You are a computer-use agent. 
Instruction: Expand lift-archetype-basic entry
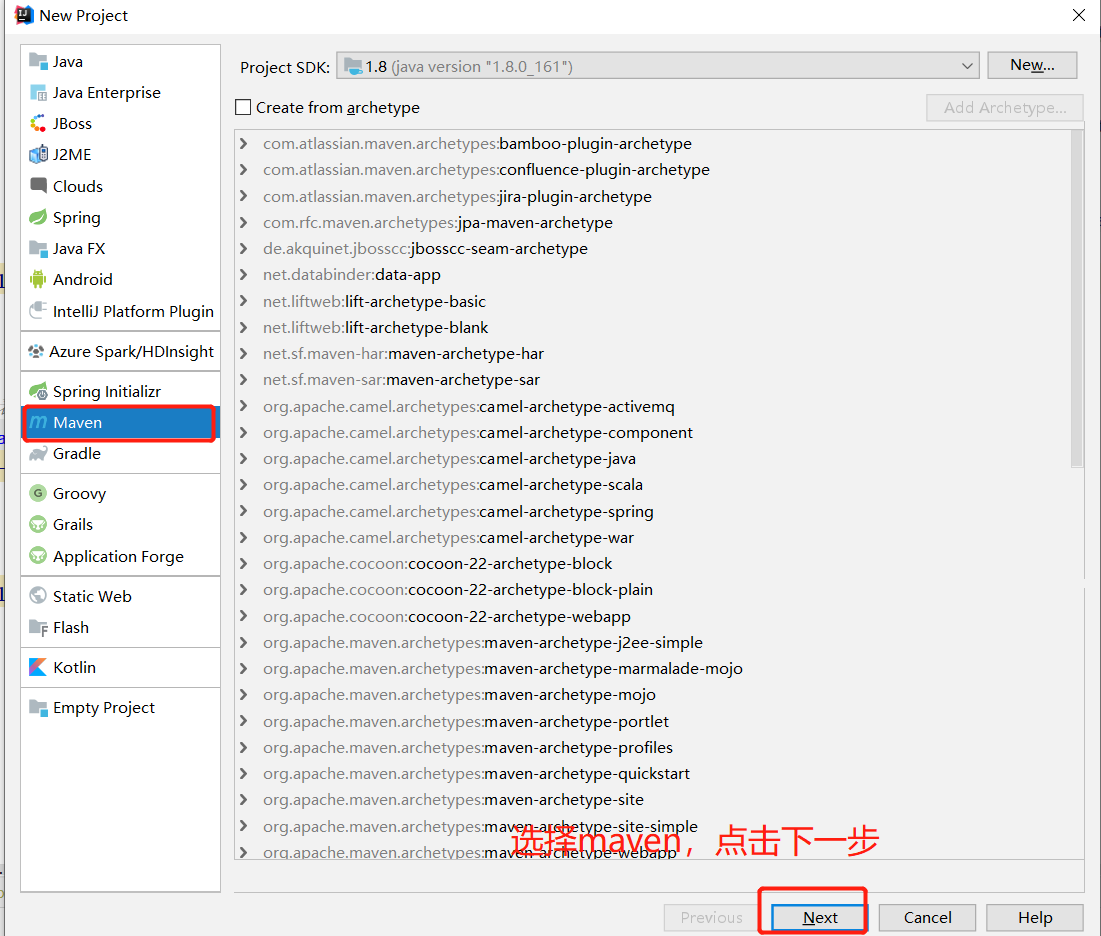coord(244,301)
